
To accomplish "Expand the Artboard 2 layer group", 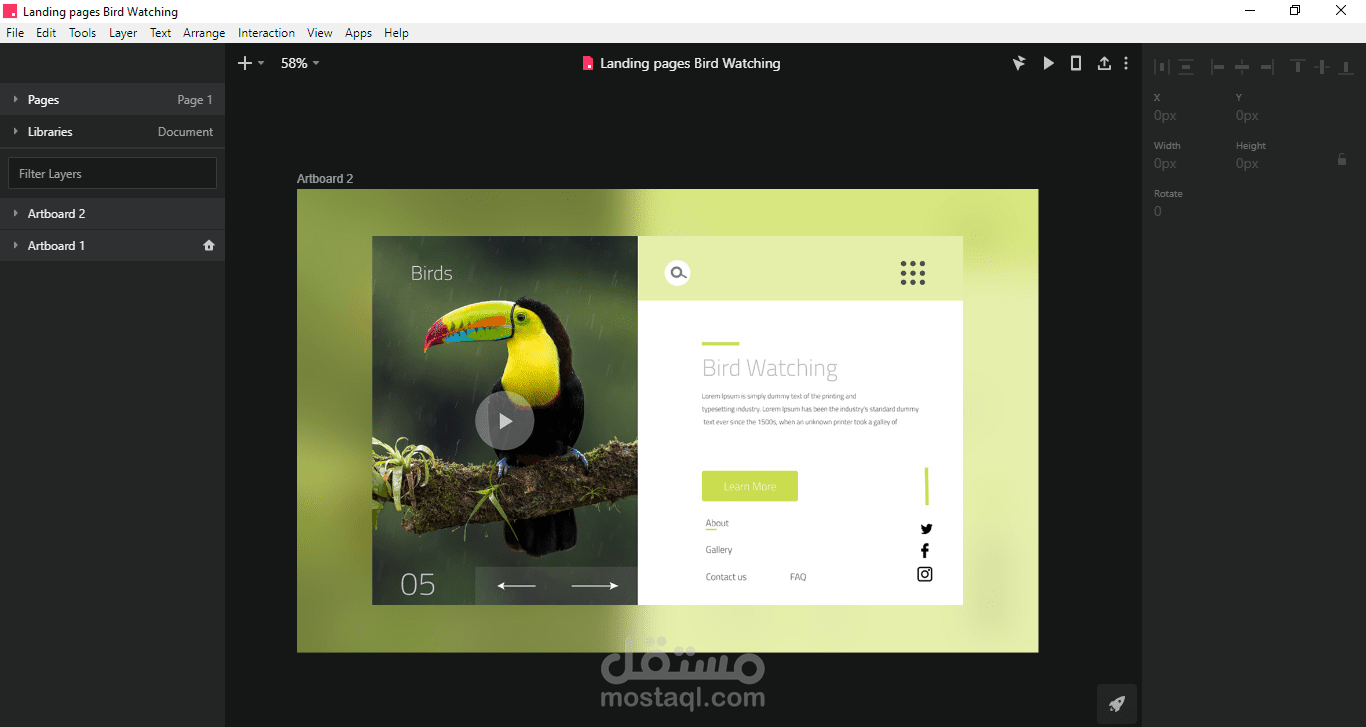I will [16, 214].
